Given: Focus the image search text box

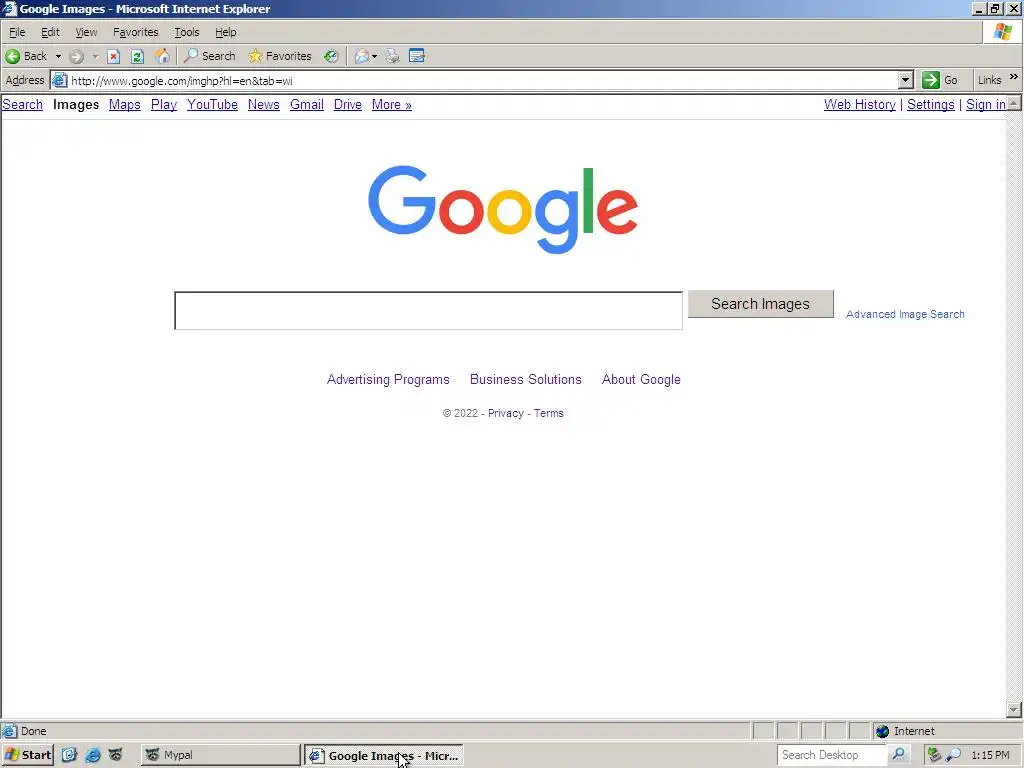Looking at the screenshot, I should pyautogui.click(x=428, y=311).
